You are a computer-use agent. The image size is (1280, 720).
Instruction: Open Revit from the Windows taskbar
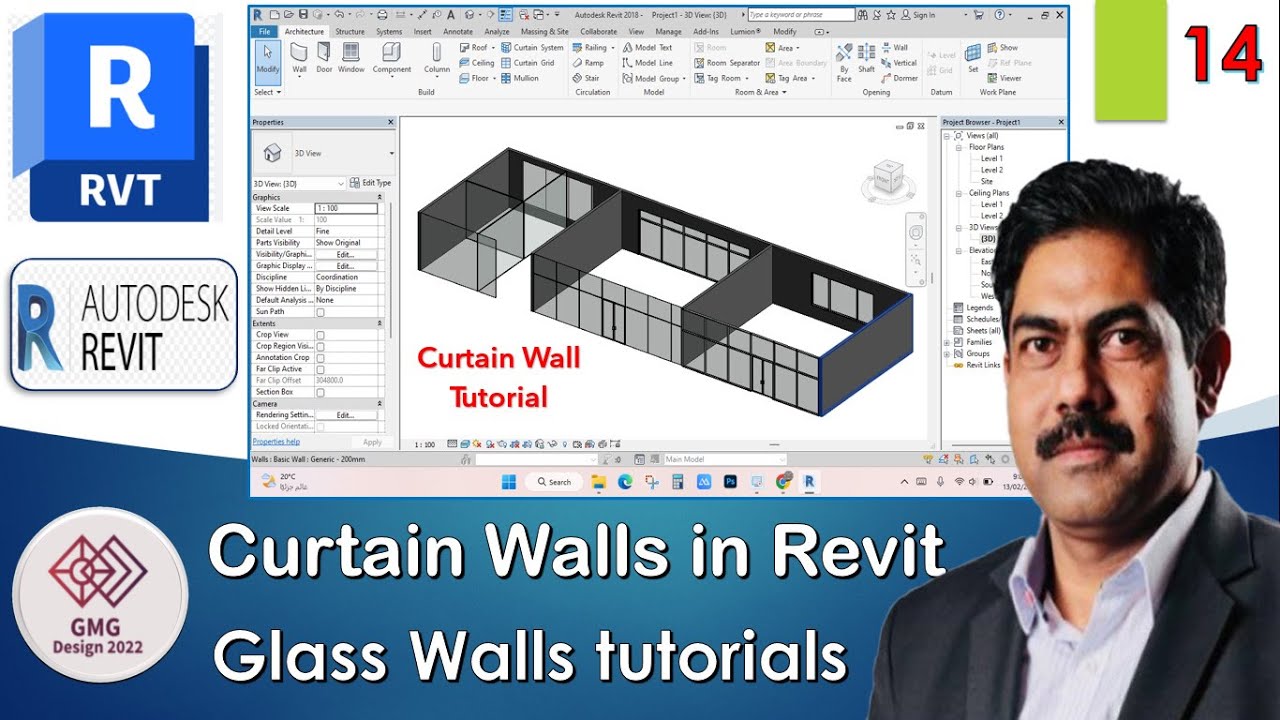coord(808,481)
